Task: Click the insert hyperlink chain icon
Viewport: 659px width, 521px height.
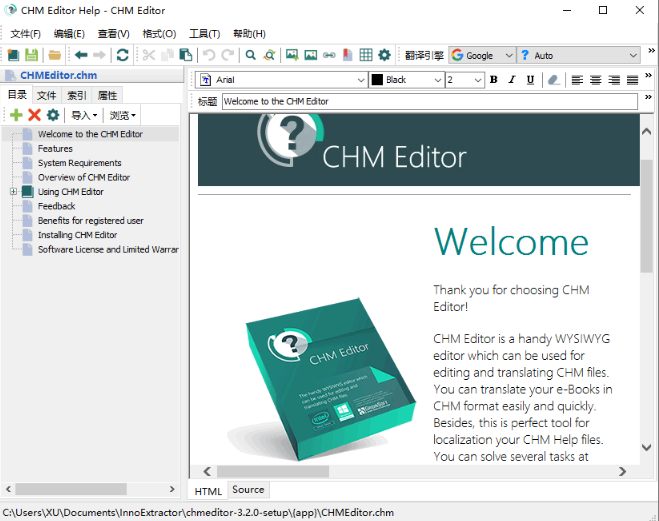Action: point(329,55)
